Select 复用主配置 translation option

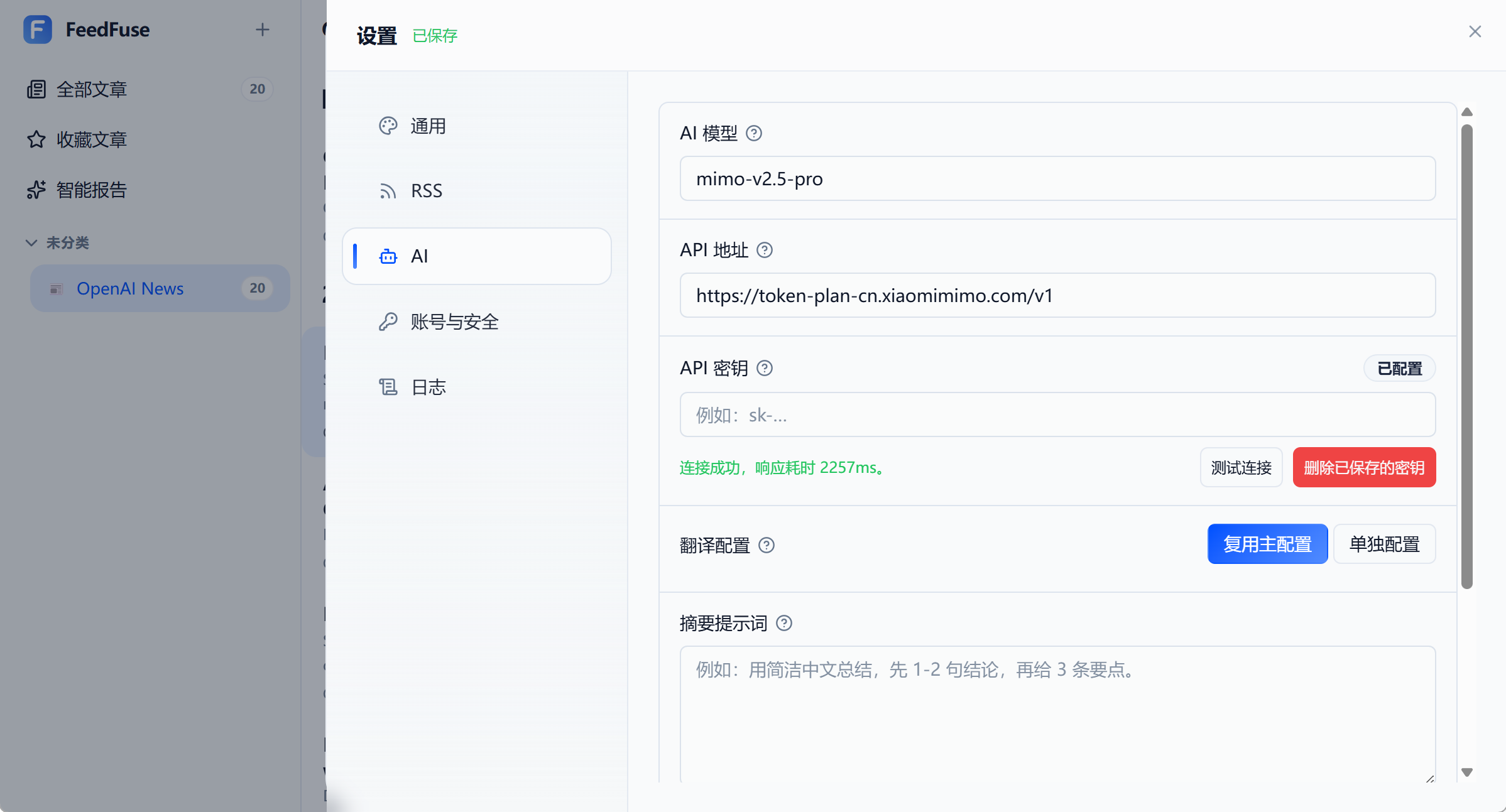tap(1267, 544)
